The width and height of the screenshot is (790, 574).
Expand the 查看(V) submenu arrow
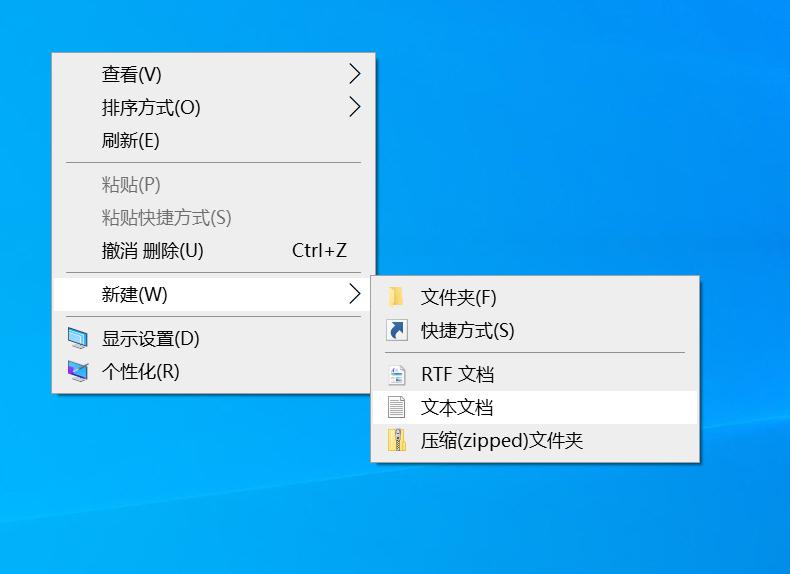(355, 74)
